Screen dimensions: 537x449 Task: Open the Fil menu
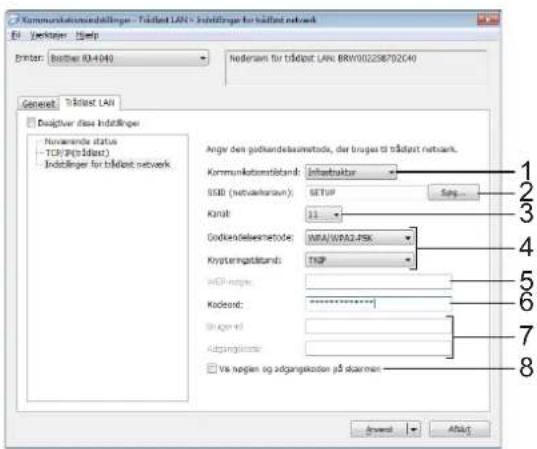coord(16,35)
